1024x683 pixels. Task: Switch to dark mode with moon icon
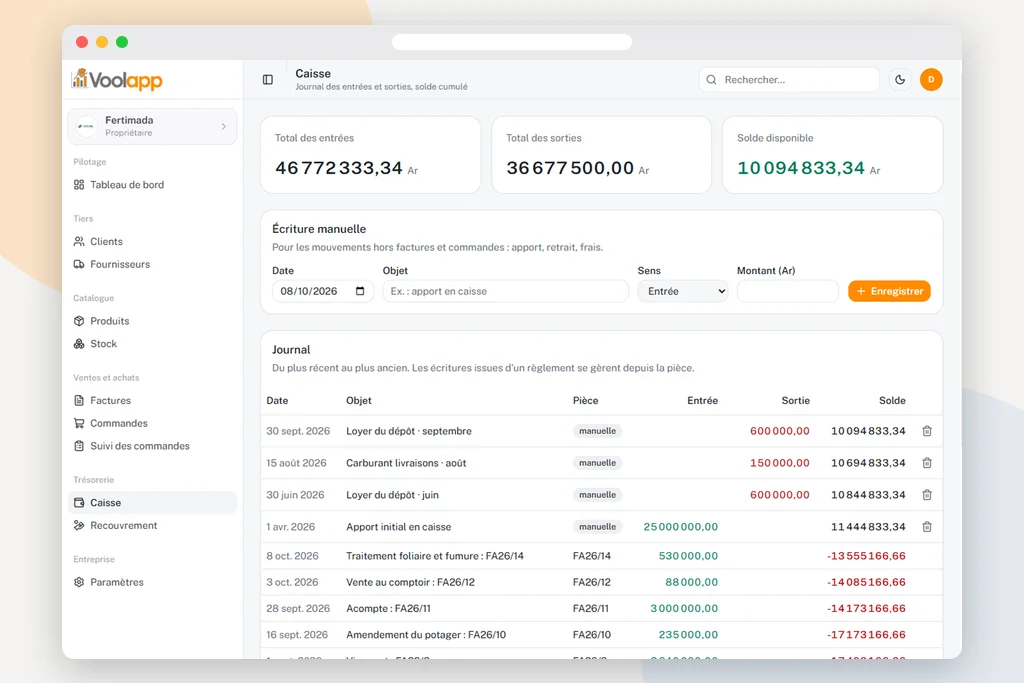[x=900, y=80]
